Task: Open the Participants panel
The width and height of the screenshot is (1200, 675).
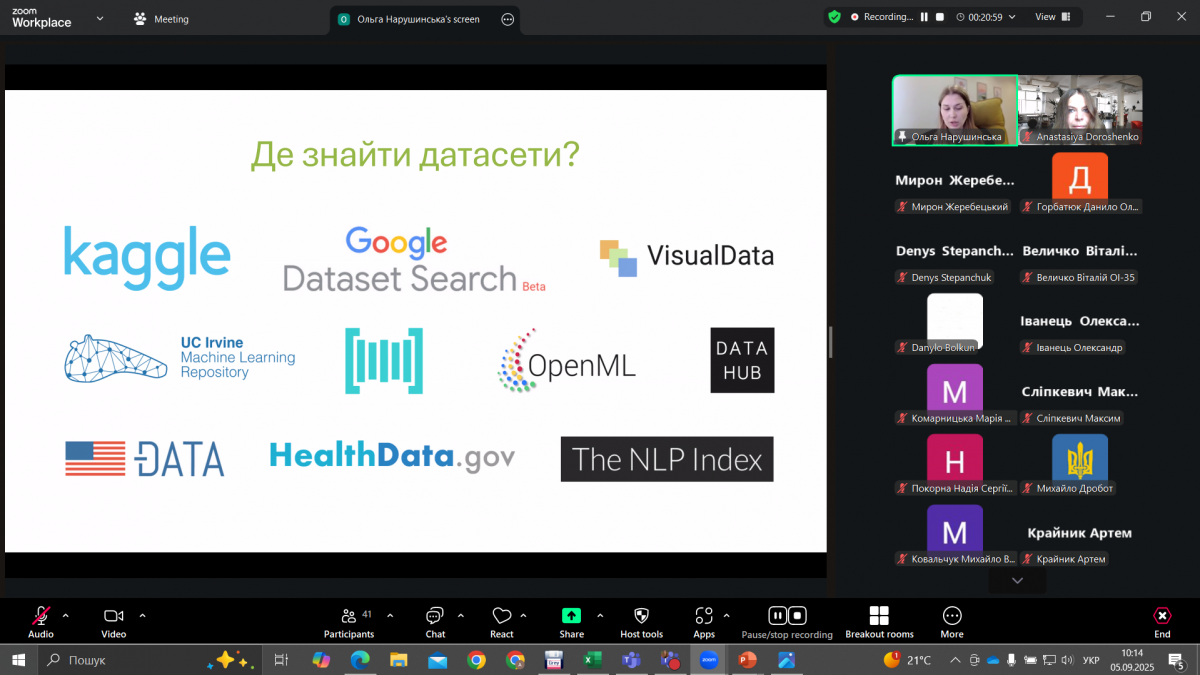Action: point(349,621)
